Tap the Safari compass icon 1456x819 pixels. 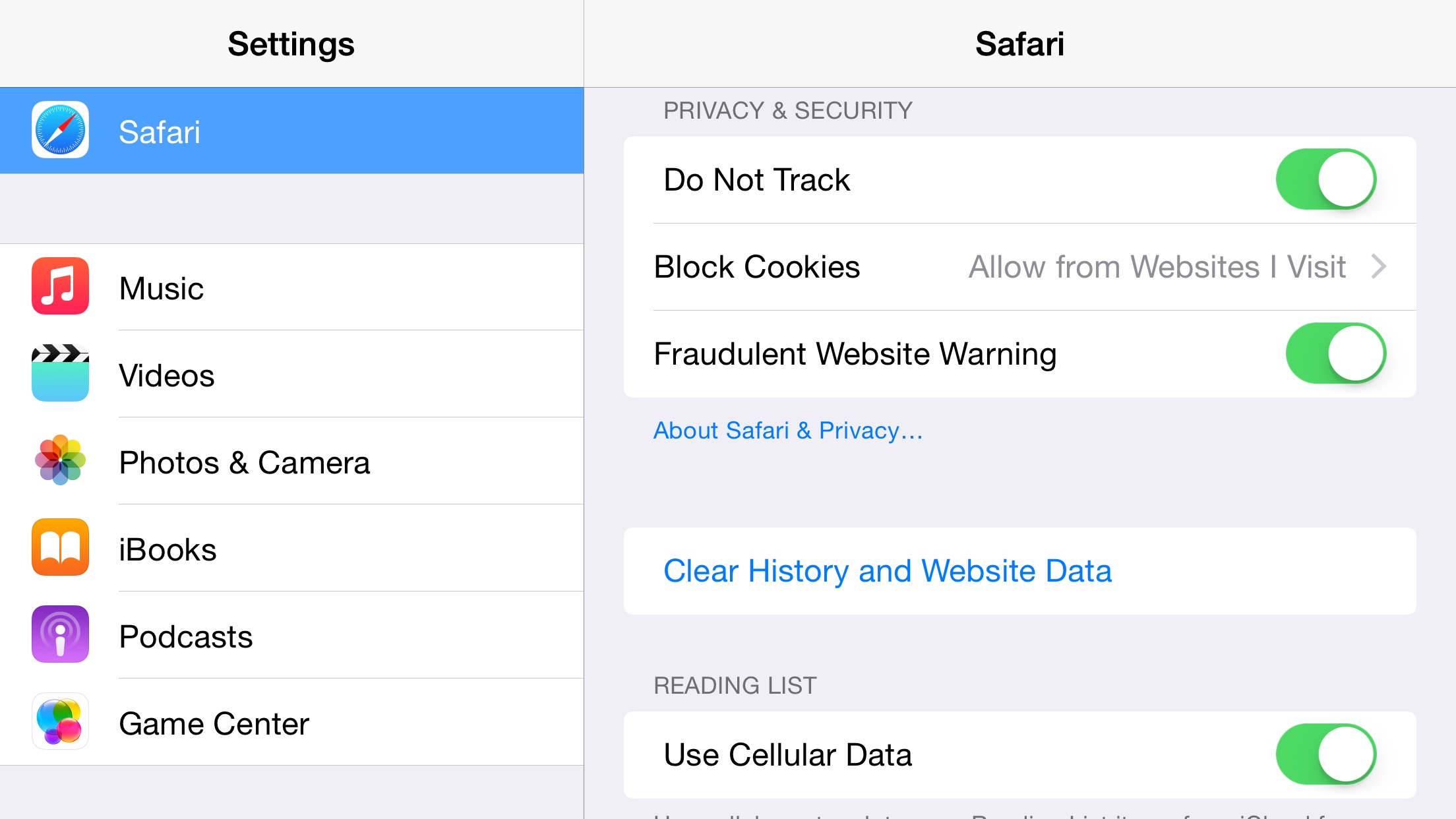(x=60, y=130)
